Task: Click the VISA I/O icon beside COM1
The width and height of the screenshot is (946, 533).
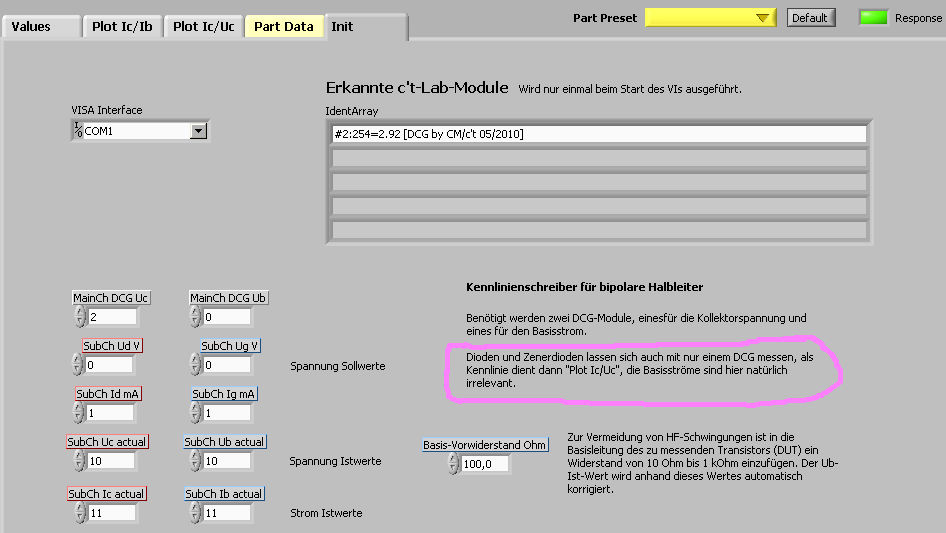Action: [x=77, y=131]
